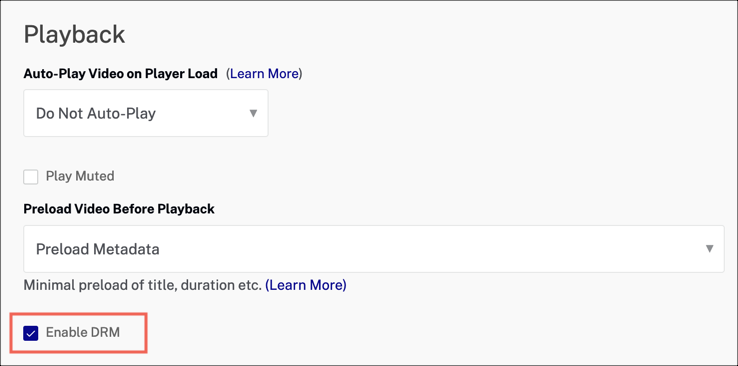738x366 pixels.
Task: Click Preload Video Before Playback label
Action: coord(119,209)
